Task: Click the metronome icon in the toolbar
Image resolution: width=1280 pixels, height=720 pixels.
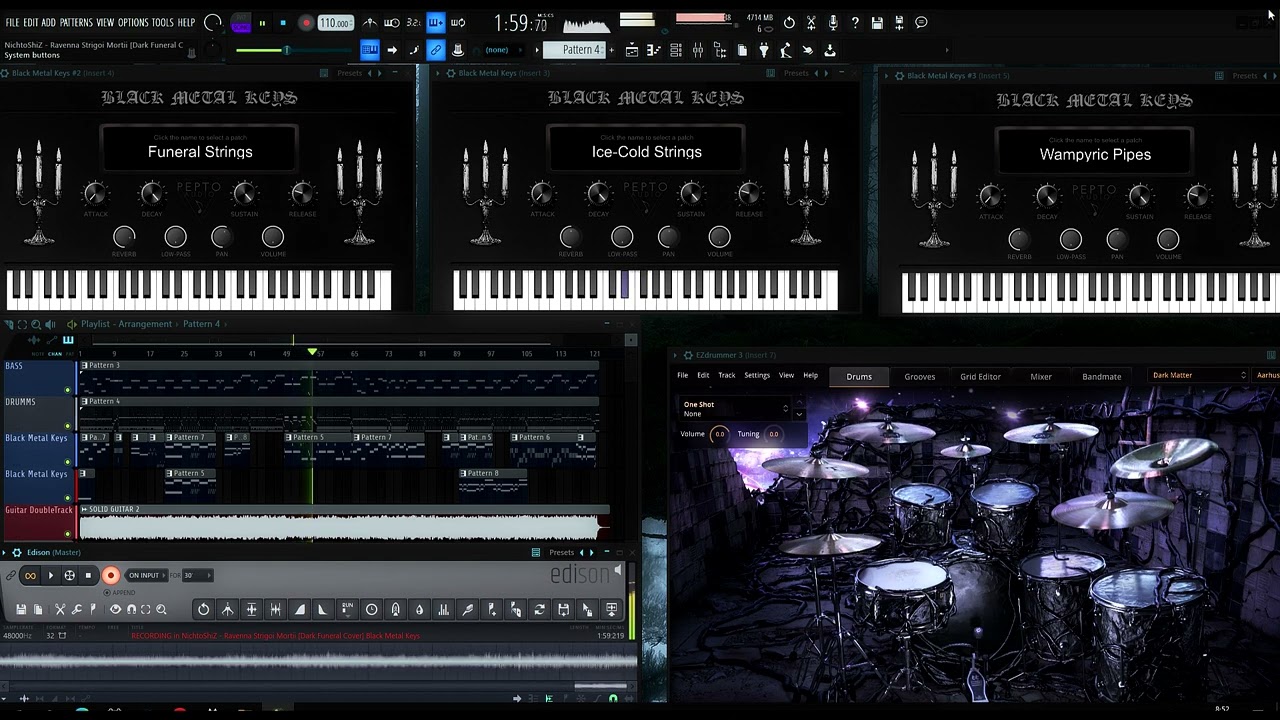Action: tap(369, 22)
